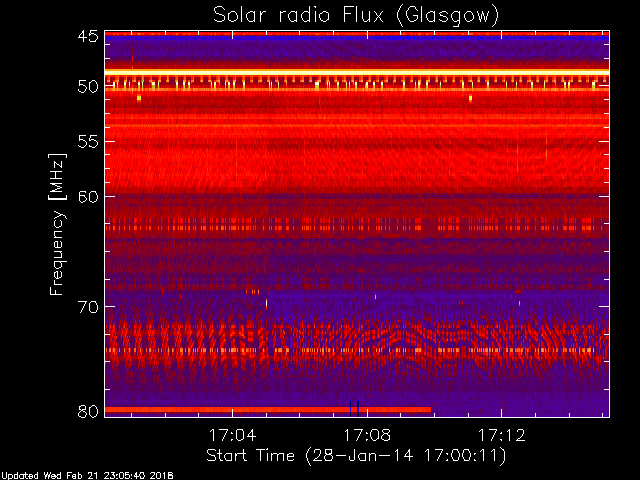Click the 60 frequency tick label
Image resolution: width=640 pixels, height=480 pixels.
(x=88, y=196)
